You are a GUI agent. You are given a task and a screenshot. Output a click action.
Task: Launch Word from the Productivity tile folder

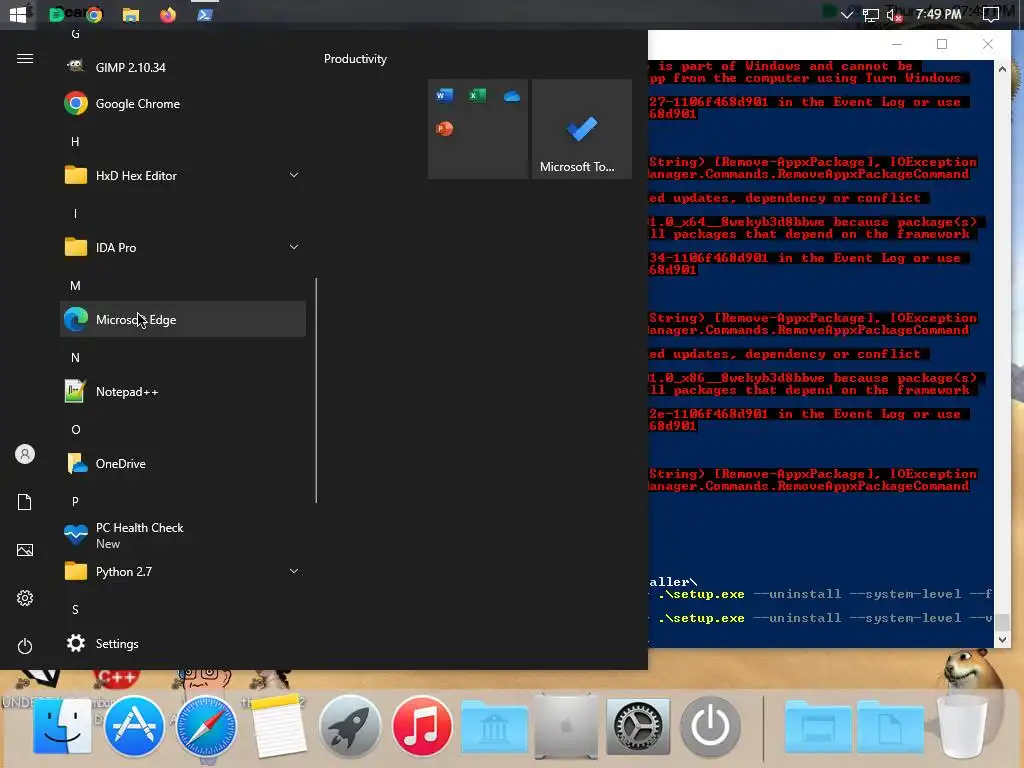point(444,95)
